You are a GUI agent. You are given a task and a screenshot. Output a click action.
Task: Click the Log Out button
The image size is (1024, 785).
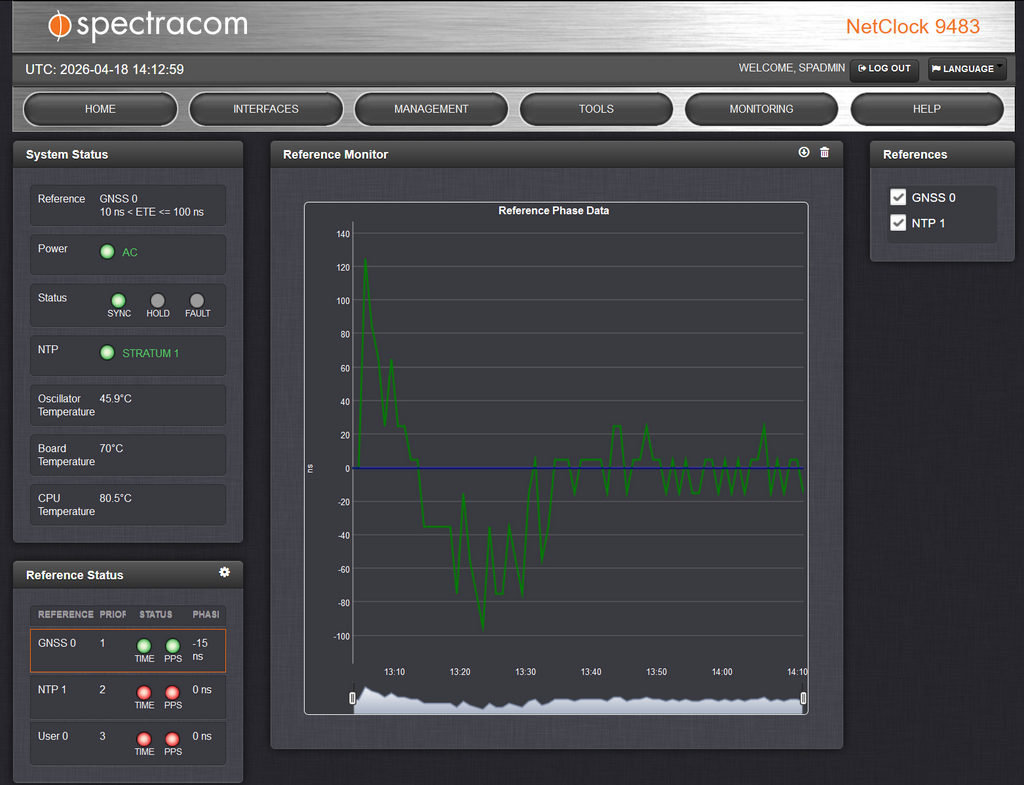coord(884,69)
